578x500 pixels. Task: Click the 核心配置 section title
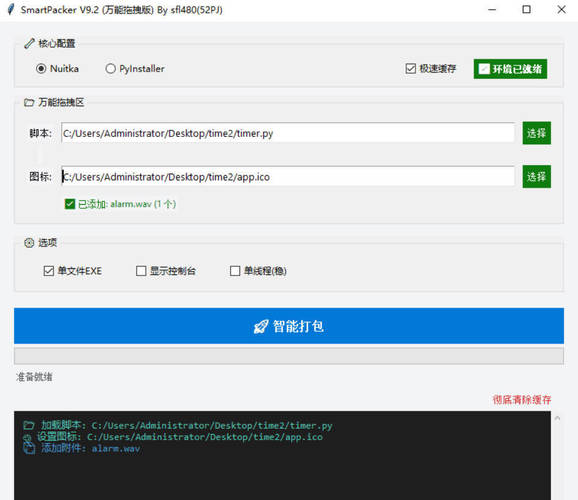pos(57,44)
